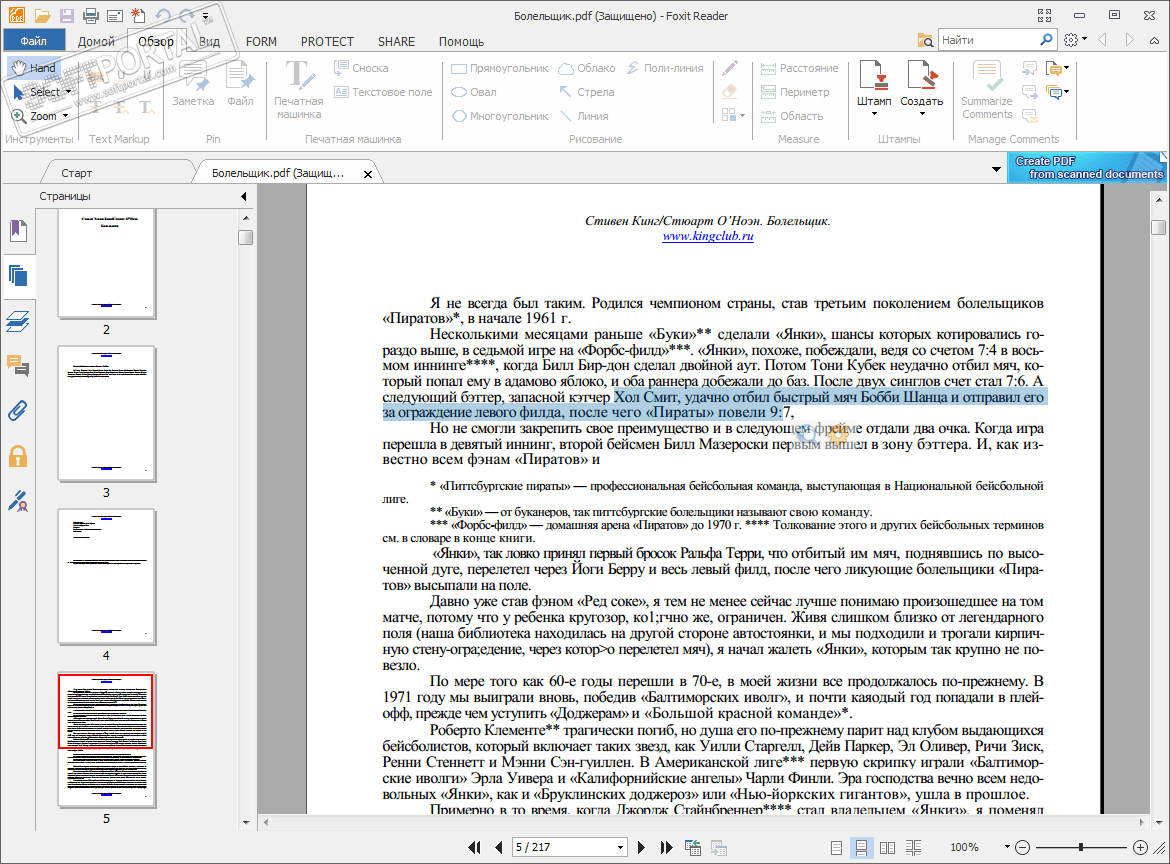
Task: Click the Print icon in quick access
Action: (91, 15)
